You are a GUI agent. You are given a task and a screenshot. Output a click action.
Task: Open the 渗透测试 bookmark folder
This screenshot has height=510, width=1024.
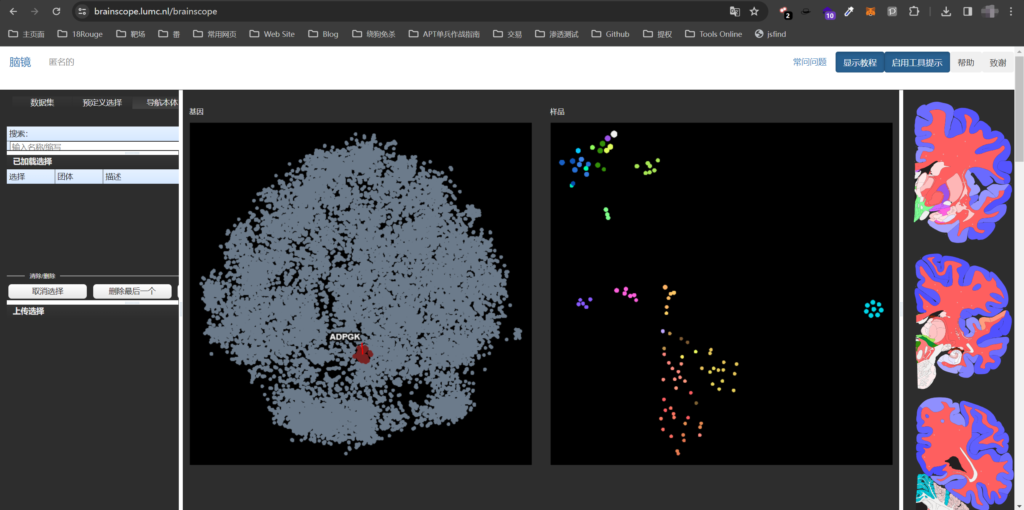(556, 34)
